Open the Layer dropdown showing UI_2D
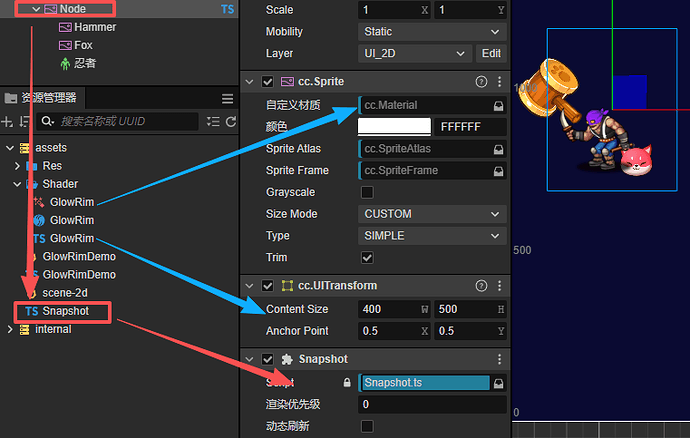 [x=415, y=54]
